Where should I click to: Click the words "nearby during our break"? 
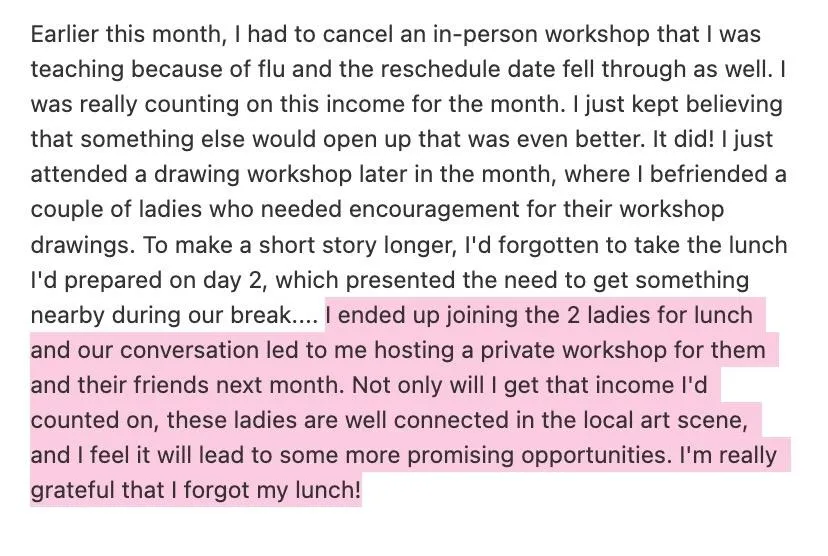tap(162, 315)
